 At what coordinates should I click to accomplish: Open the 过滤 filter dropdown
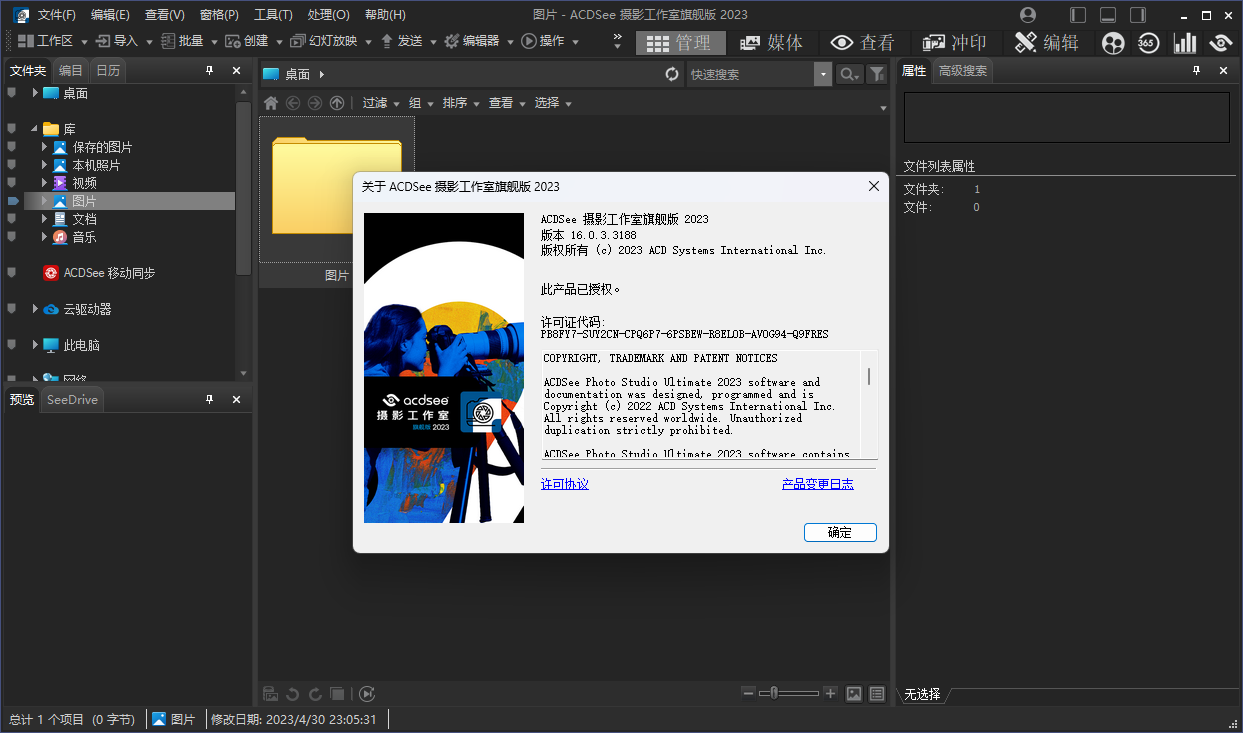coord(381,103)
